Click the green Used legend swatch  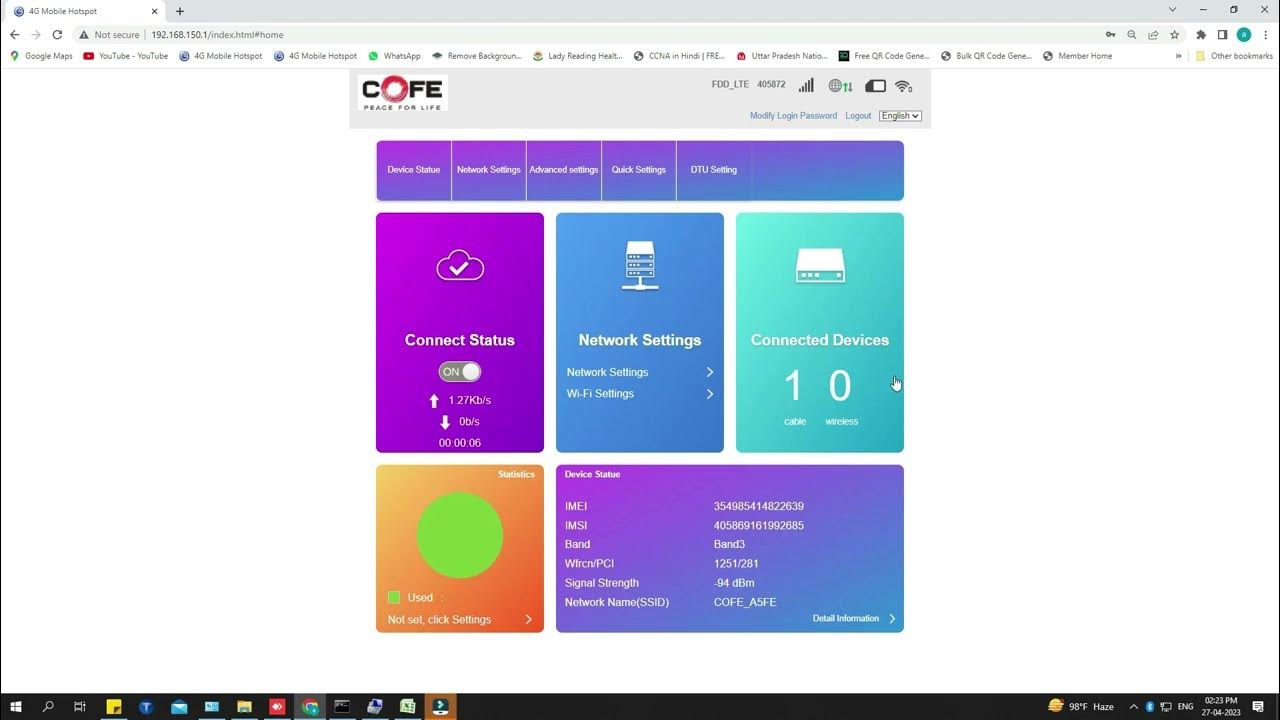tap(394, 597)
